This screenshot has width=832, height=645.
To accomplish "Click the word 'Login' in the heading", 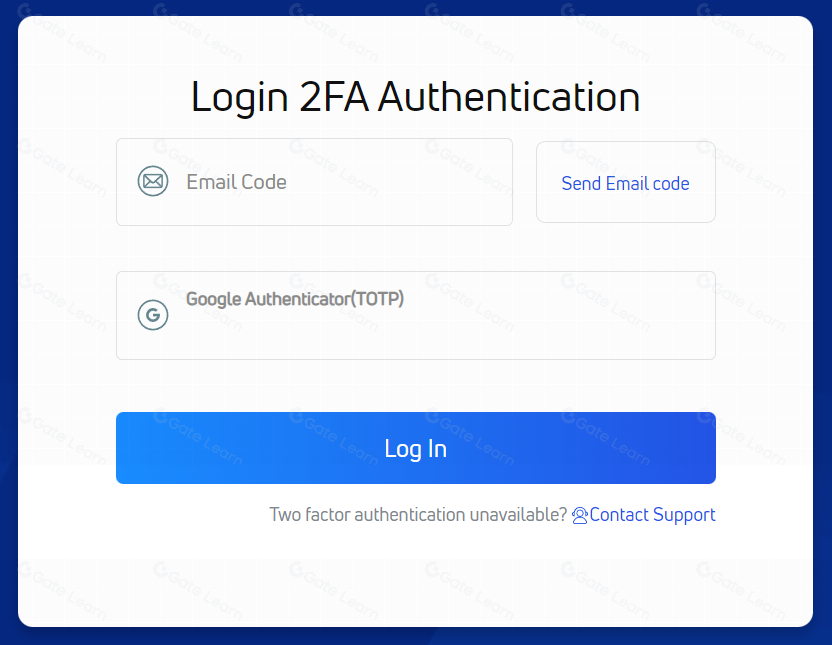I will pos(240,98).
